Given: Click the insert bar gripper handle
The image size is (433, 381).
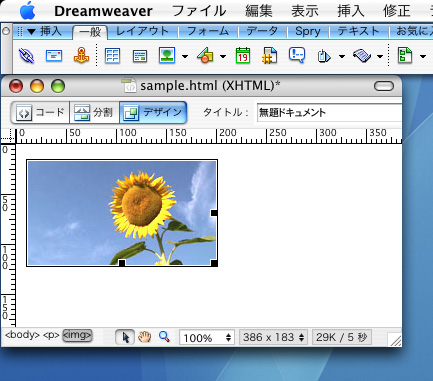Looking at the screenshot, I should (x=20, y=32).
